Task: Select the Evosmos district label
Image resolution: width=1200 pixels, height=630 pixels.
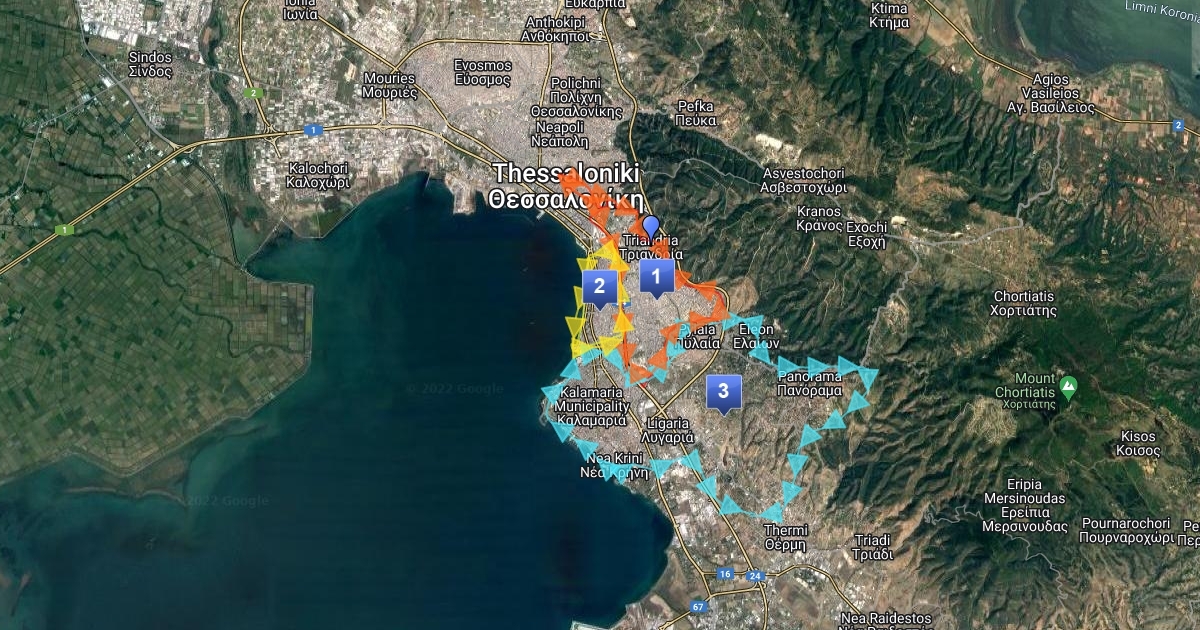Action: click(483, 72)
